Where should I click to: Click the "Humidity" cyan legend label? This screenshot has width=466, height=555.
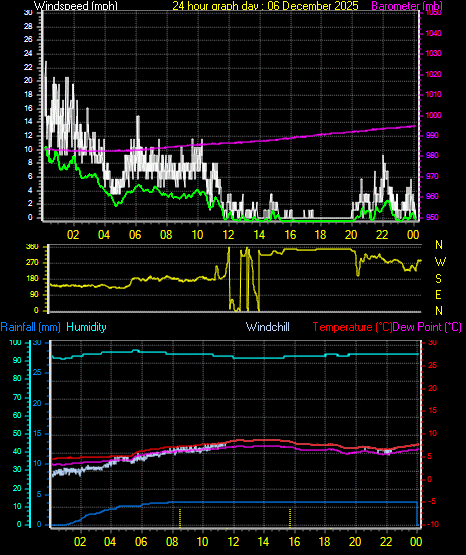pyautogui.click(x=86, y=327)
